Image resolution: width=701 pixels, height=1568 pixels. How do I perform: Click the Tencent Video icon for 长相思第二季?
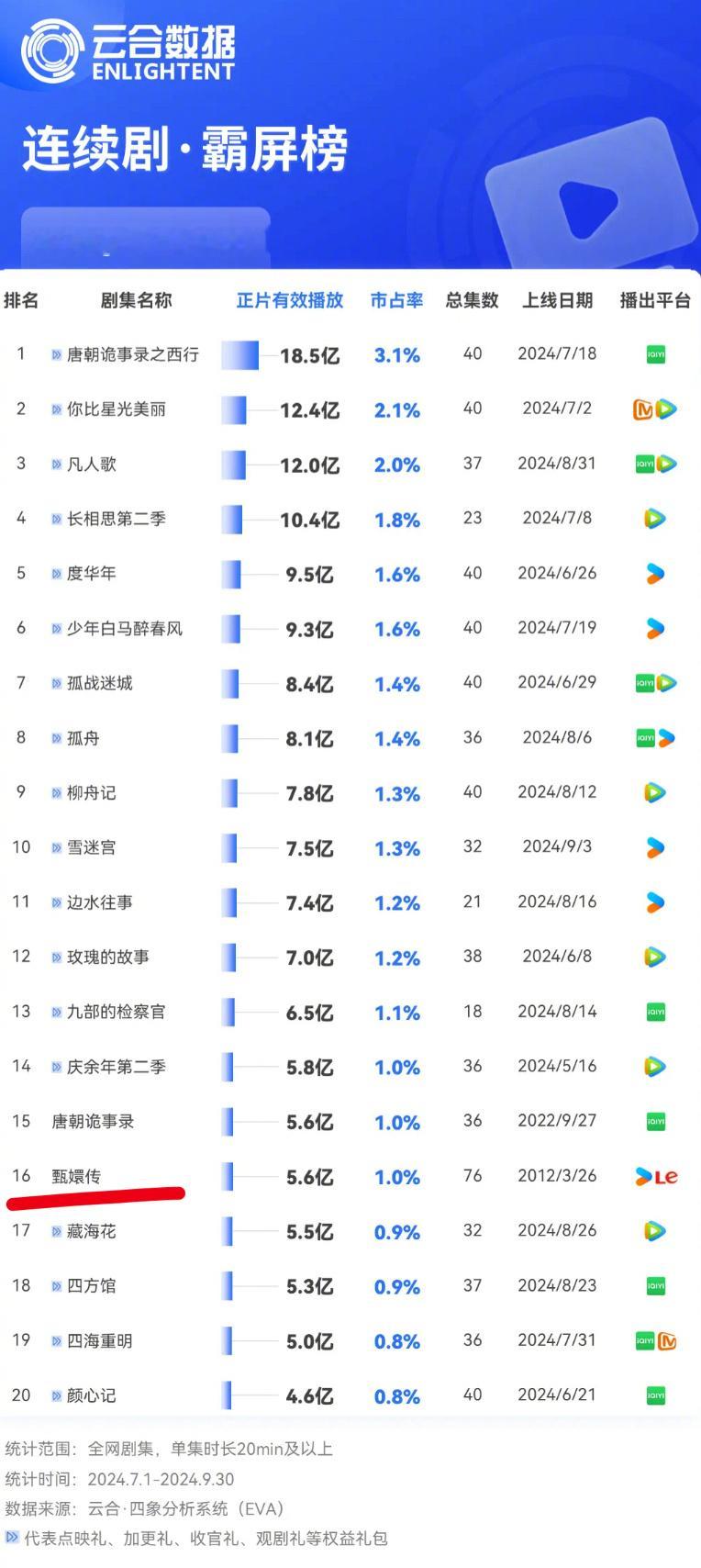pyautogui.click(x=654, y=519)
